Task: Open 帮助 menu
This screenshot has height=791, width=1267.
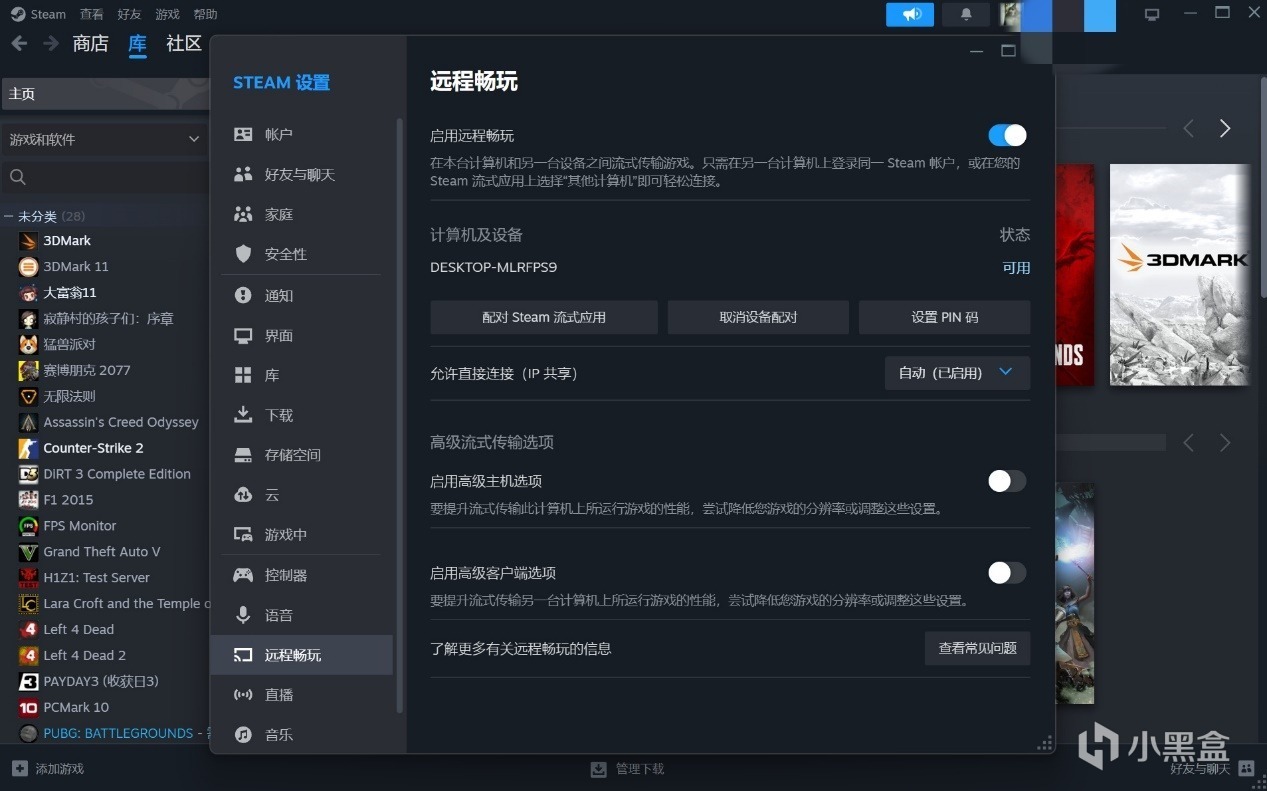Action: click(x=205, y=14)
